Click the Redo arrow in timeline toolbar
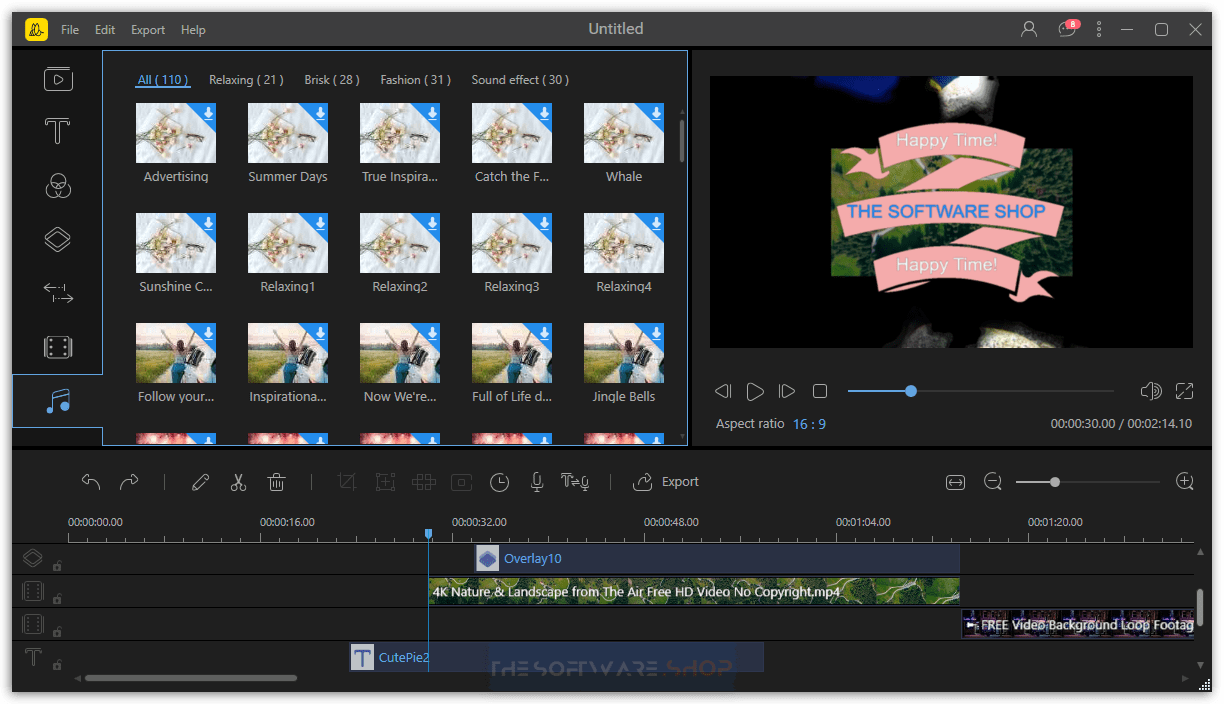The image size is (1224, 704). [129, 482]
